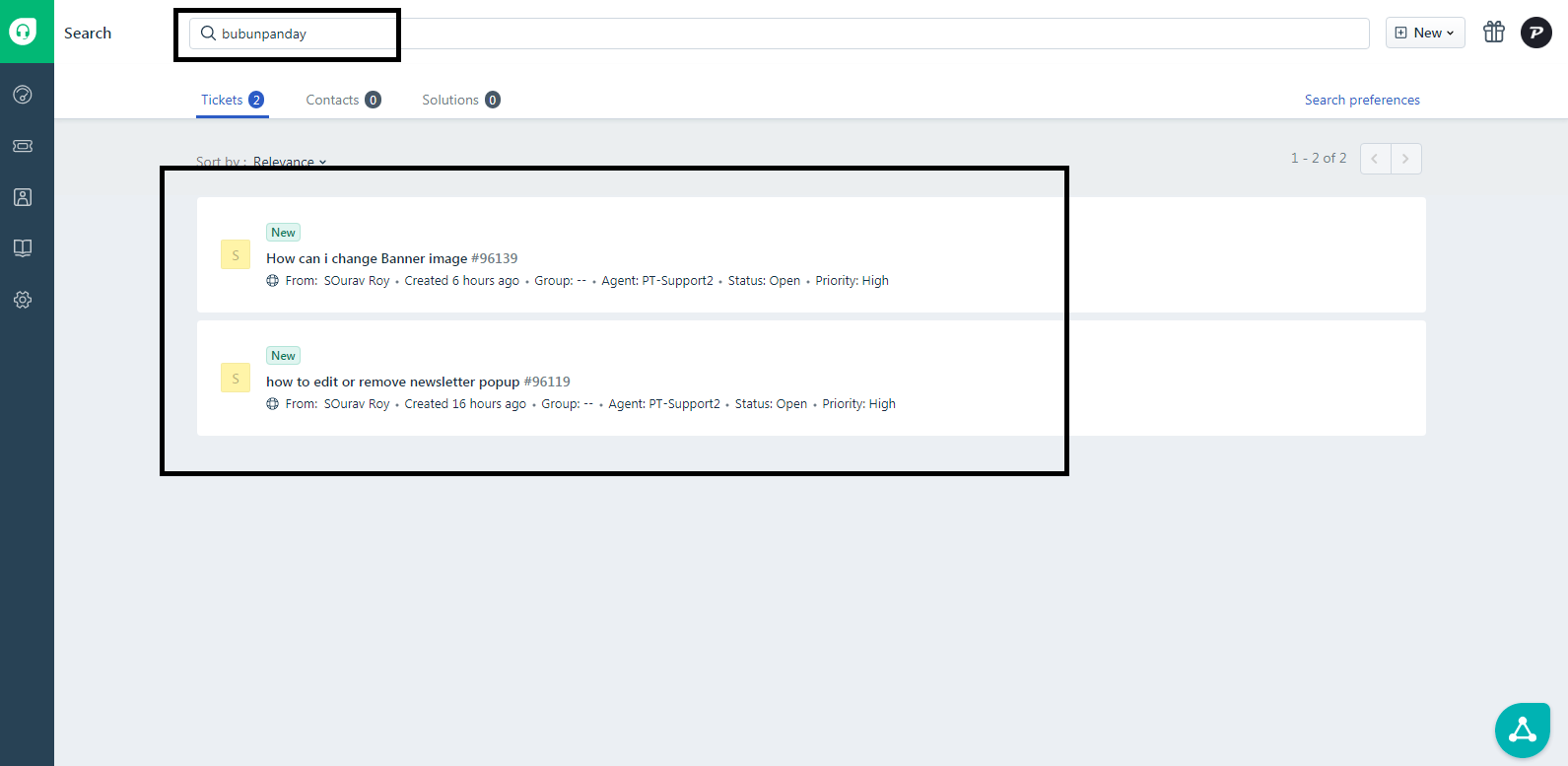Open the profile avatar menu
Viewport: 1568px width, 766px height.
coord(1536,33)
